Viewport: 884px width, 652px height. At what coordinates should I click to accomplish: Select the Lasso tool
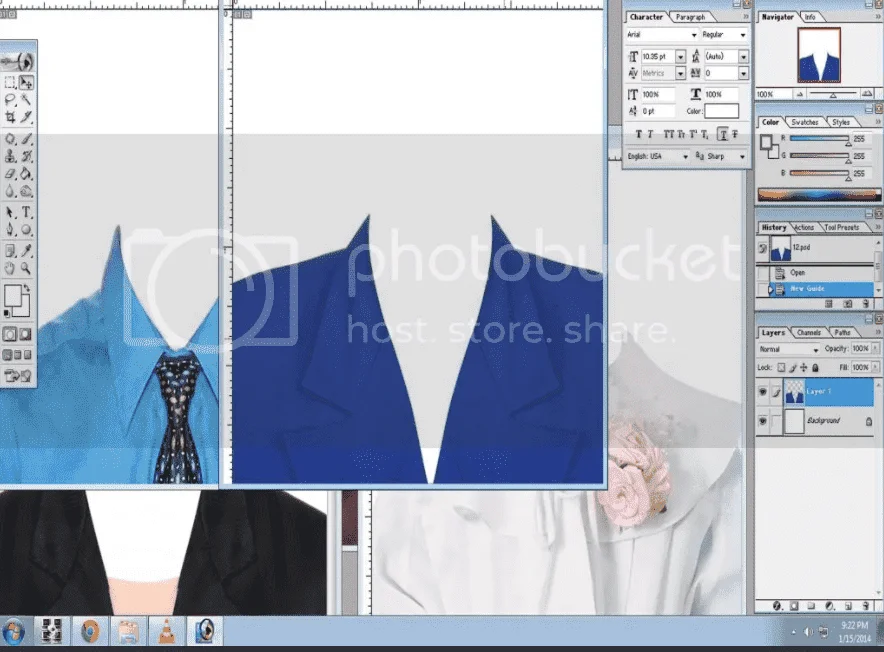tap(10, 100)
